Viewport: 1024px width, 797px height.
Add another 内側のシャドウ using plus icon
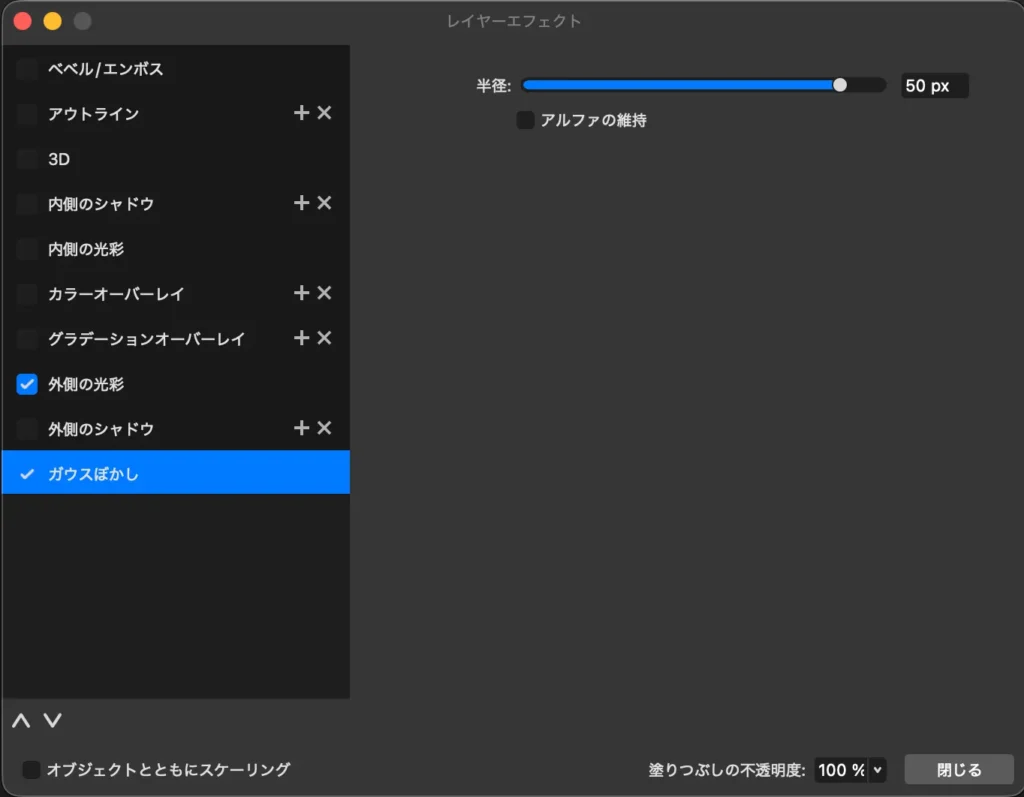click(x=301, y=203)
